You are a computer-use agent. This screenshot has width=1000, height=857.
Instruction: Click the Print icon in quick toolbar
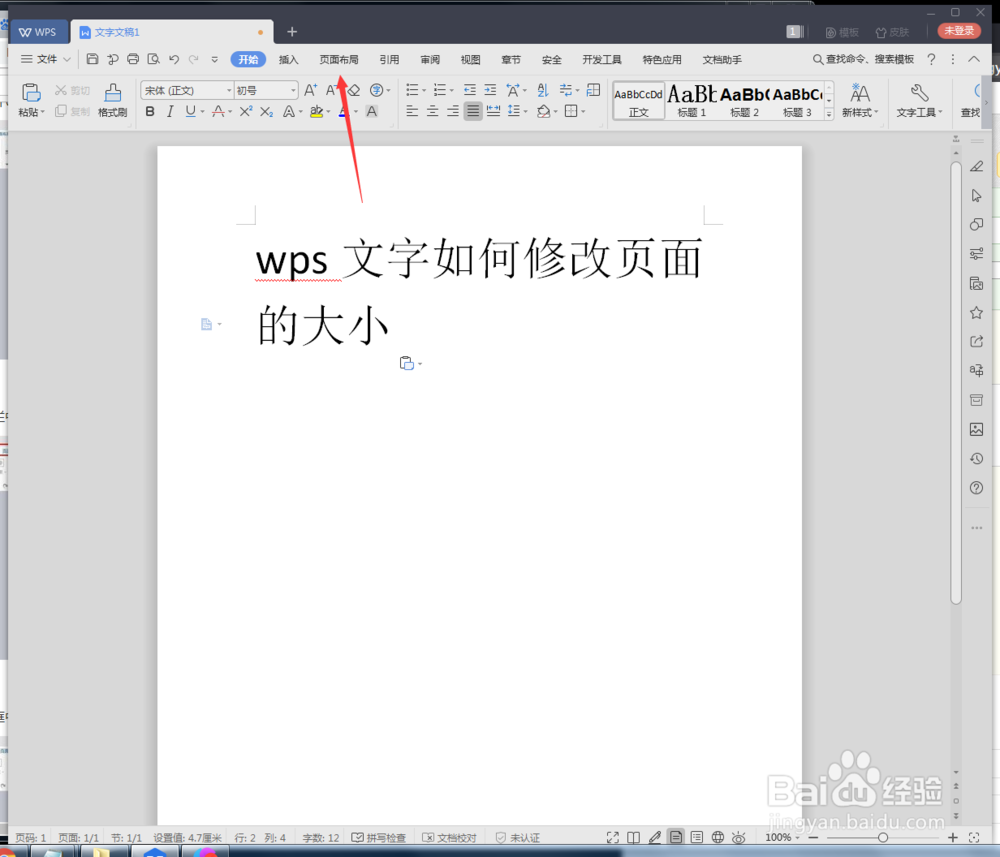click(x=133, y=59)
